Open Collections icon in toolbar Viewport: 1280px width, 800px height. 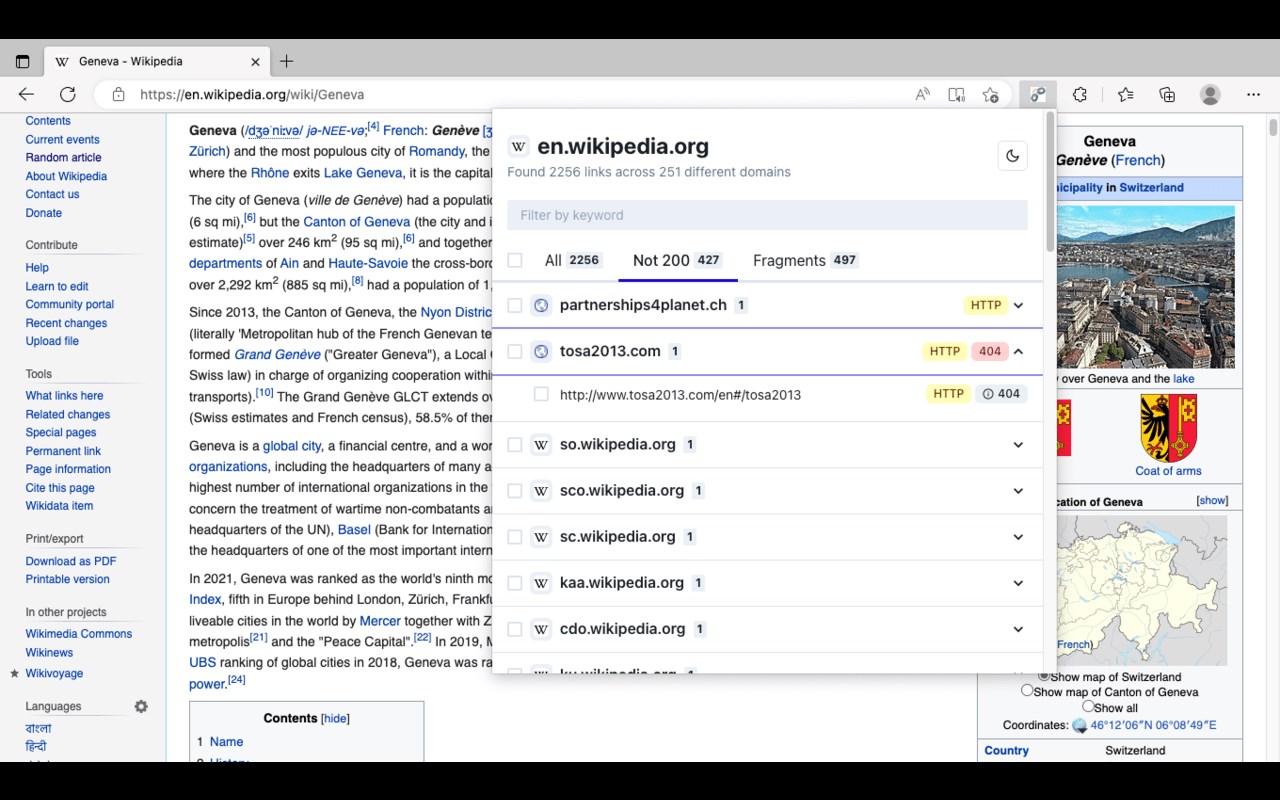click(1167, 95)
